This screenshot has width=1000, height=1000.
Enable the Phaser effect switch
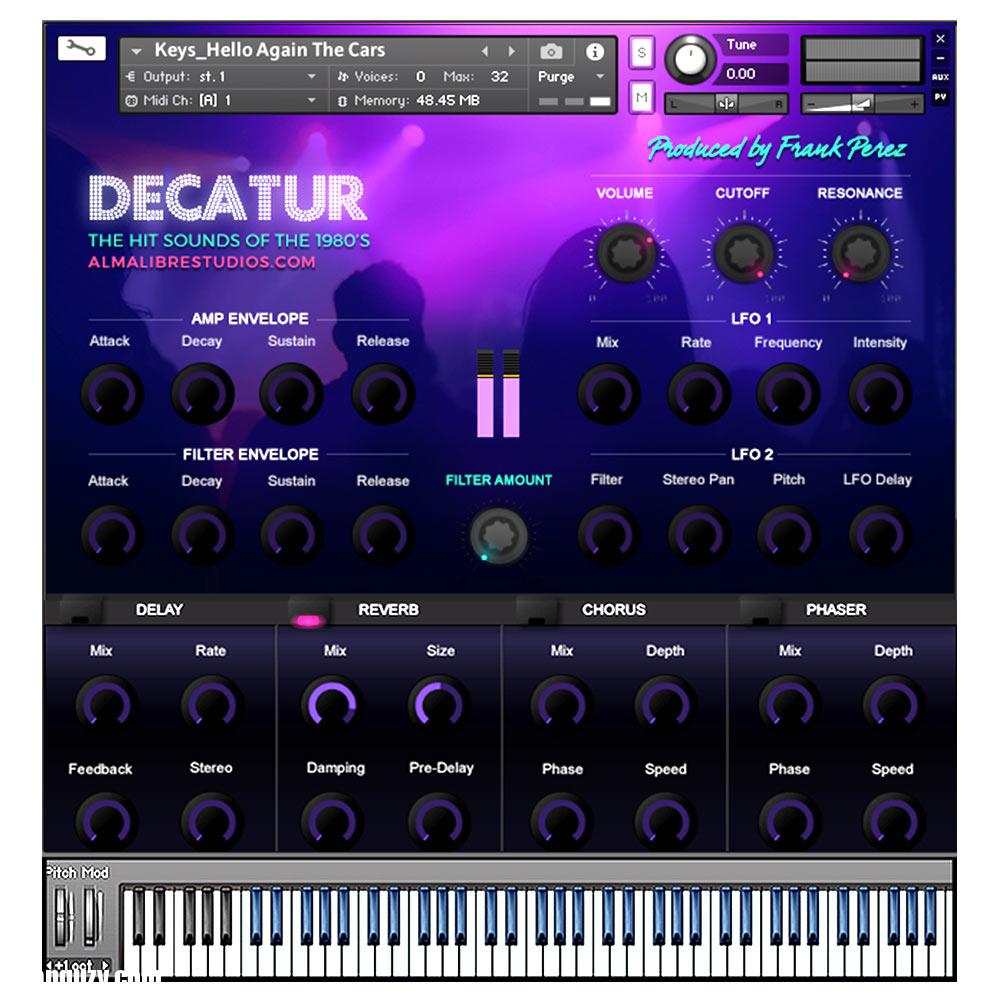click(x=760, y=611)
